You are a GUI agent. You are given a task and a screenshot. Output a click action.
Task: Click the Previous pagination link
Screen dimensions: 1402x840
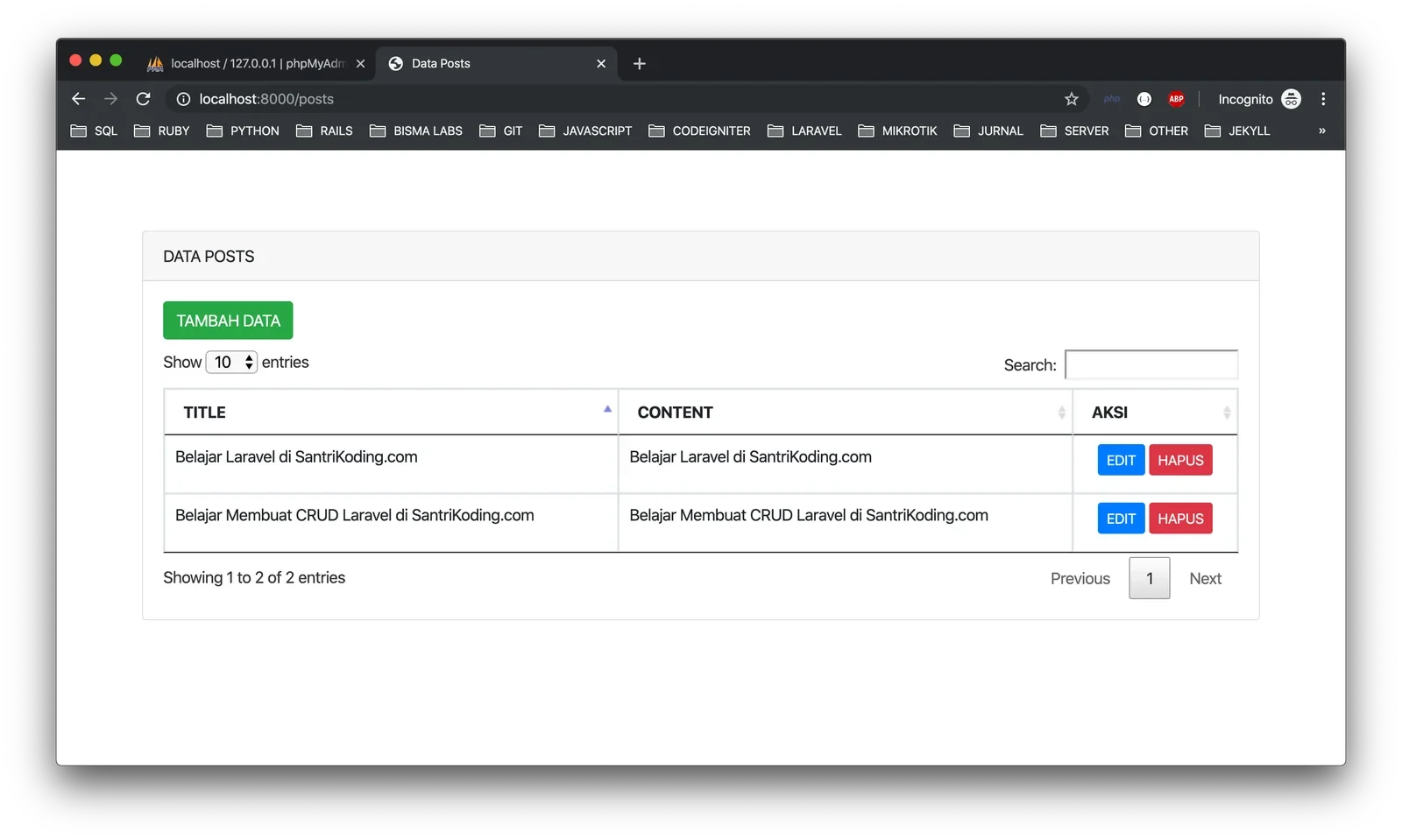[x=1080, y=578]
